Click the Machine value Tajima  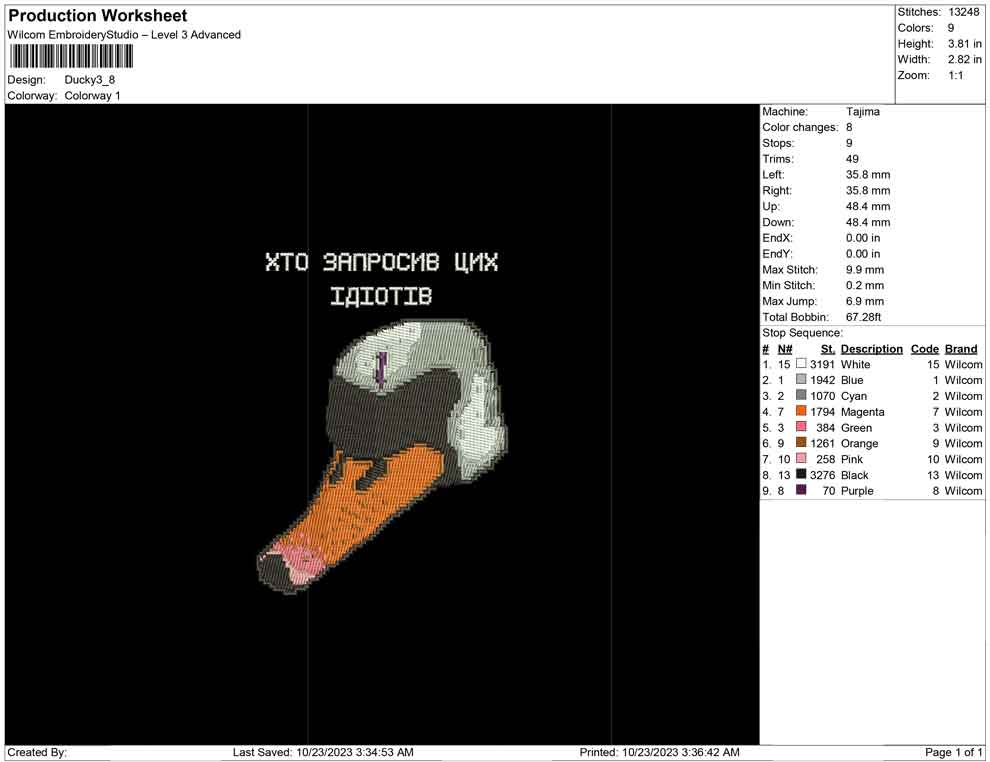click(x=863, y=112)
